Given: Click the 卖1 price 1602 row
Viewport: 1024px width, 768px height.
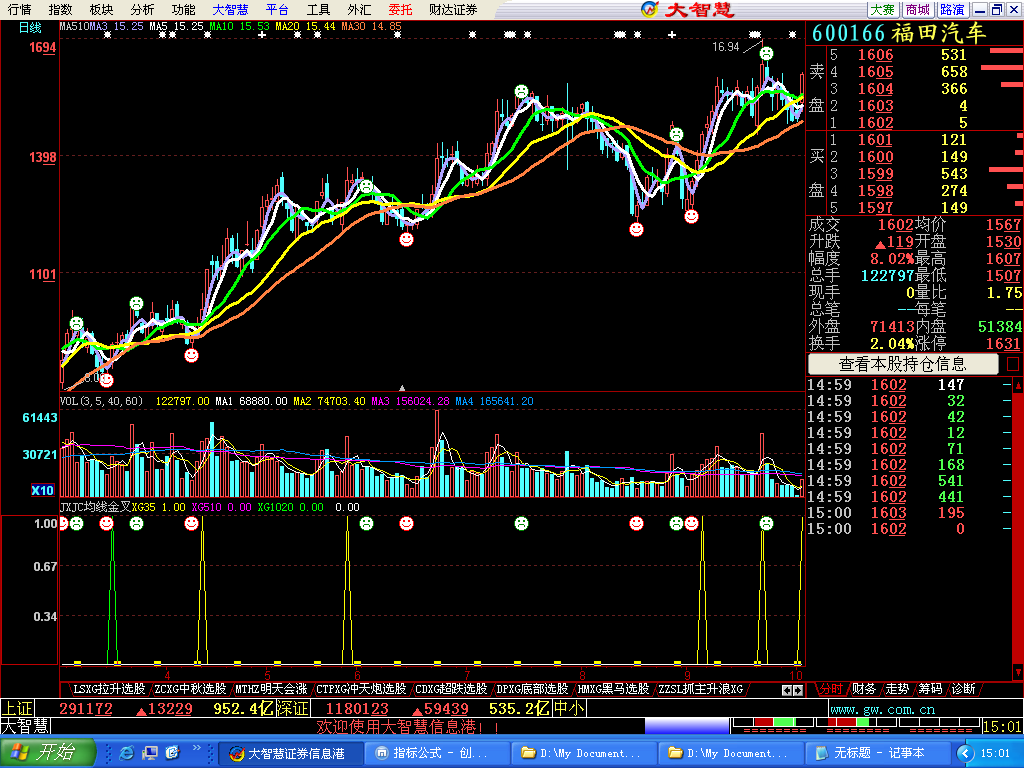Looking at the screenshot, I should coord(914,122).
